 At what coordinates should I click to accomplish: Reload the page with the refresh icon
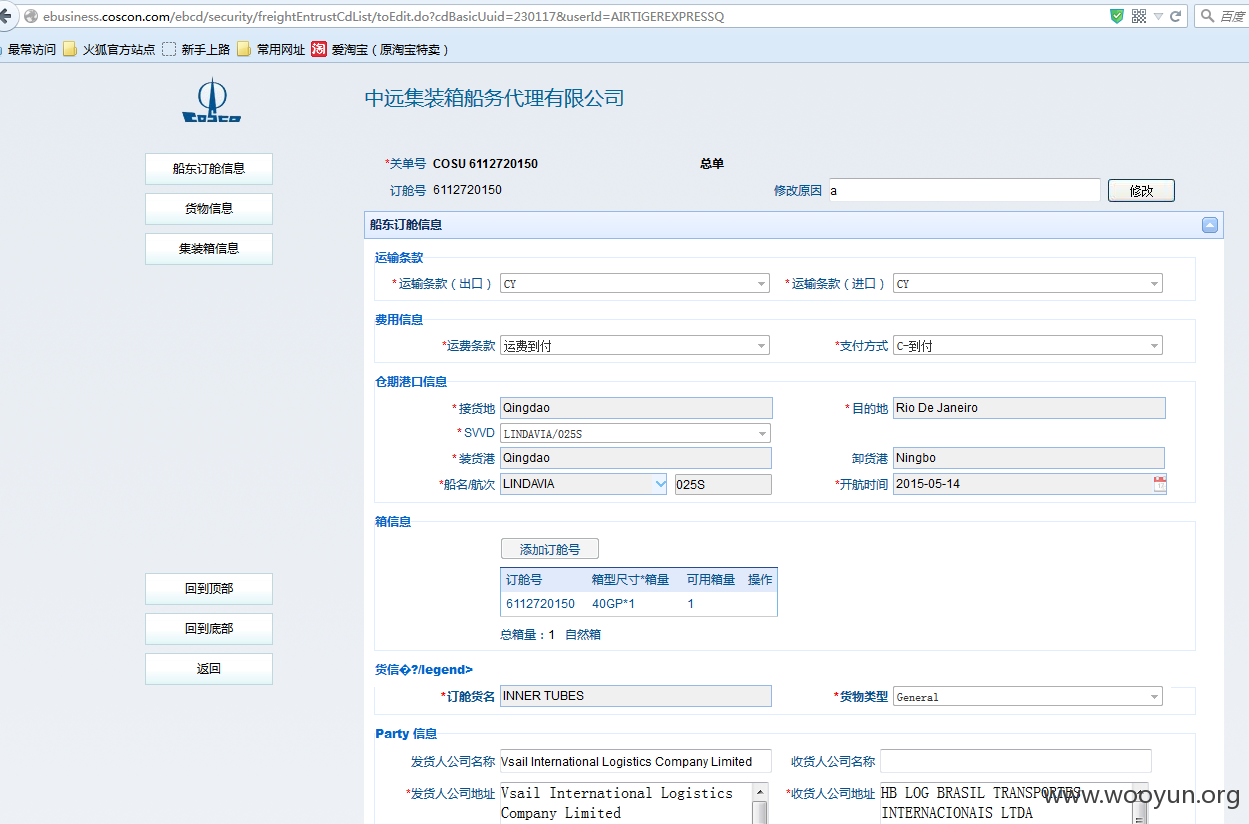pos(1175,16)
